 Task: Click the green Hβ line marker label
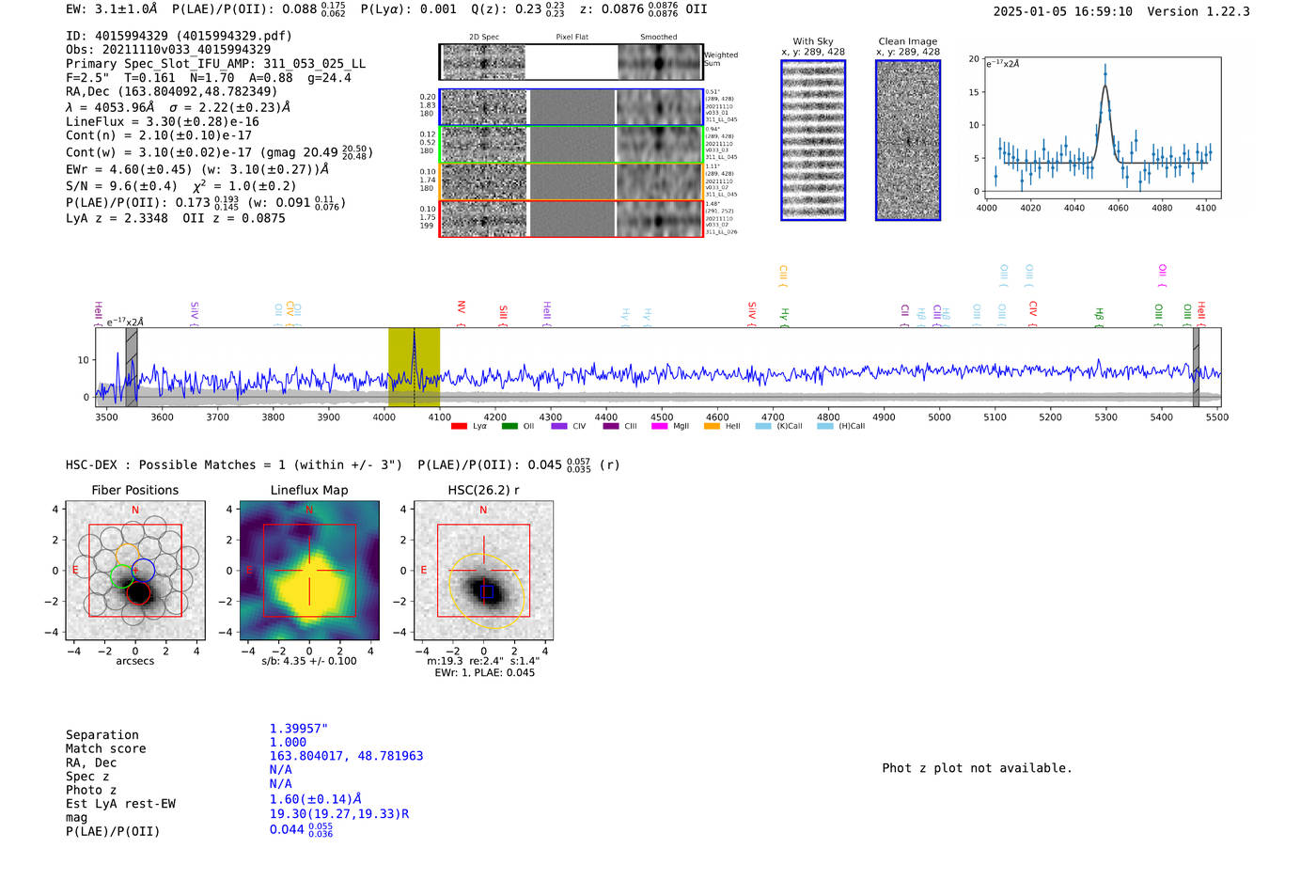point(1099,315)
